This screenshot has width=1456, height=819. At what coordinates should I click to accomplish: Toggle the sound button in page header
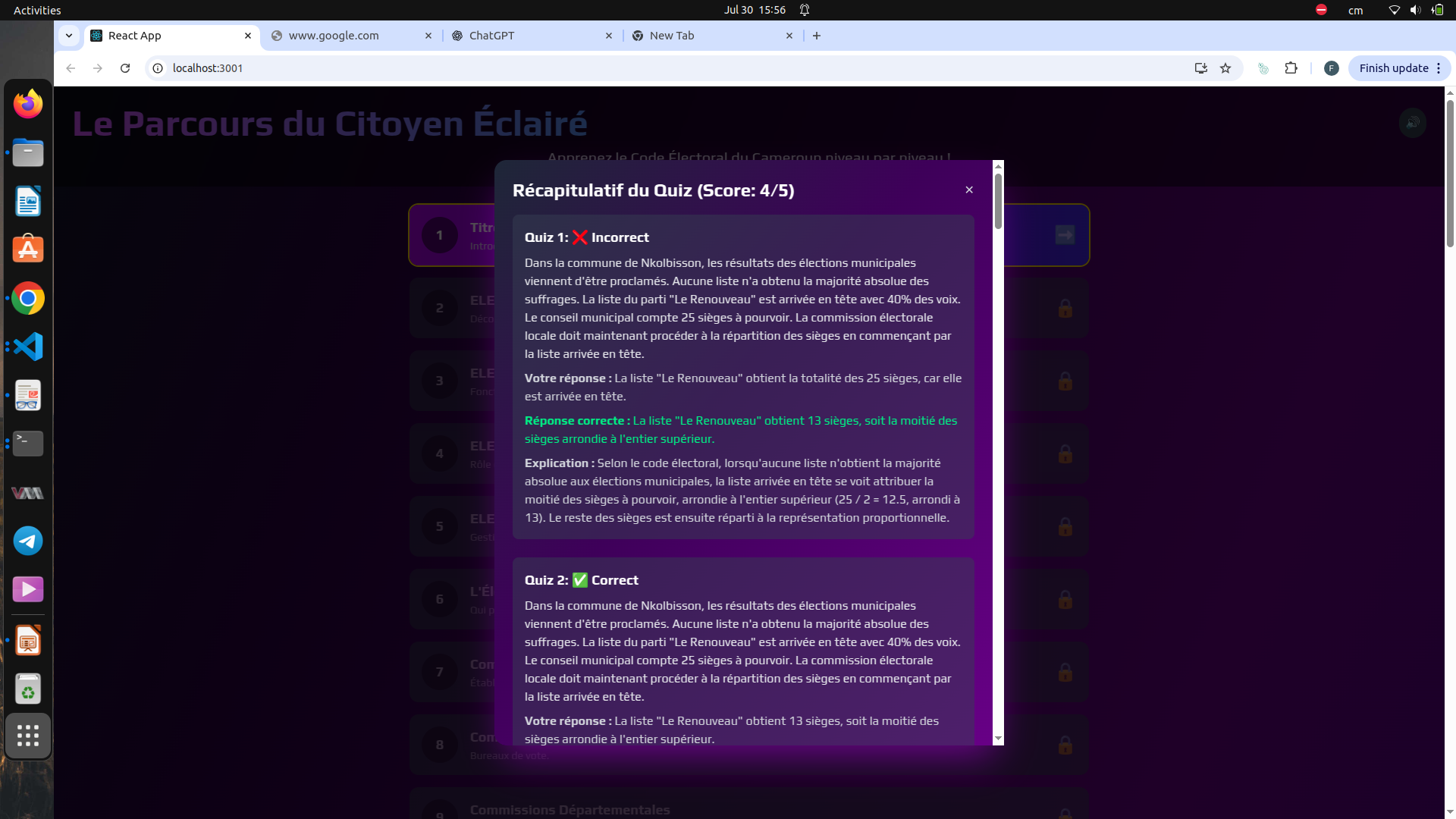[x=1412, y=123]
